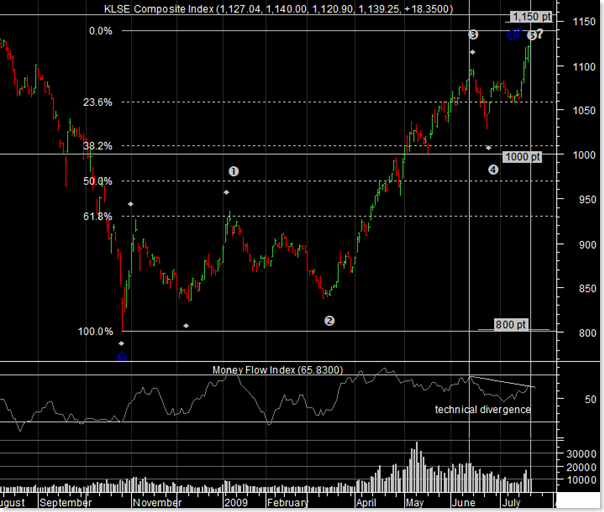Select the 0.0% Fibonacci level label

101,31
